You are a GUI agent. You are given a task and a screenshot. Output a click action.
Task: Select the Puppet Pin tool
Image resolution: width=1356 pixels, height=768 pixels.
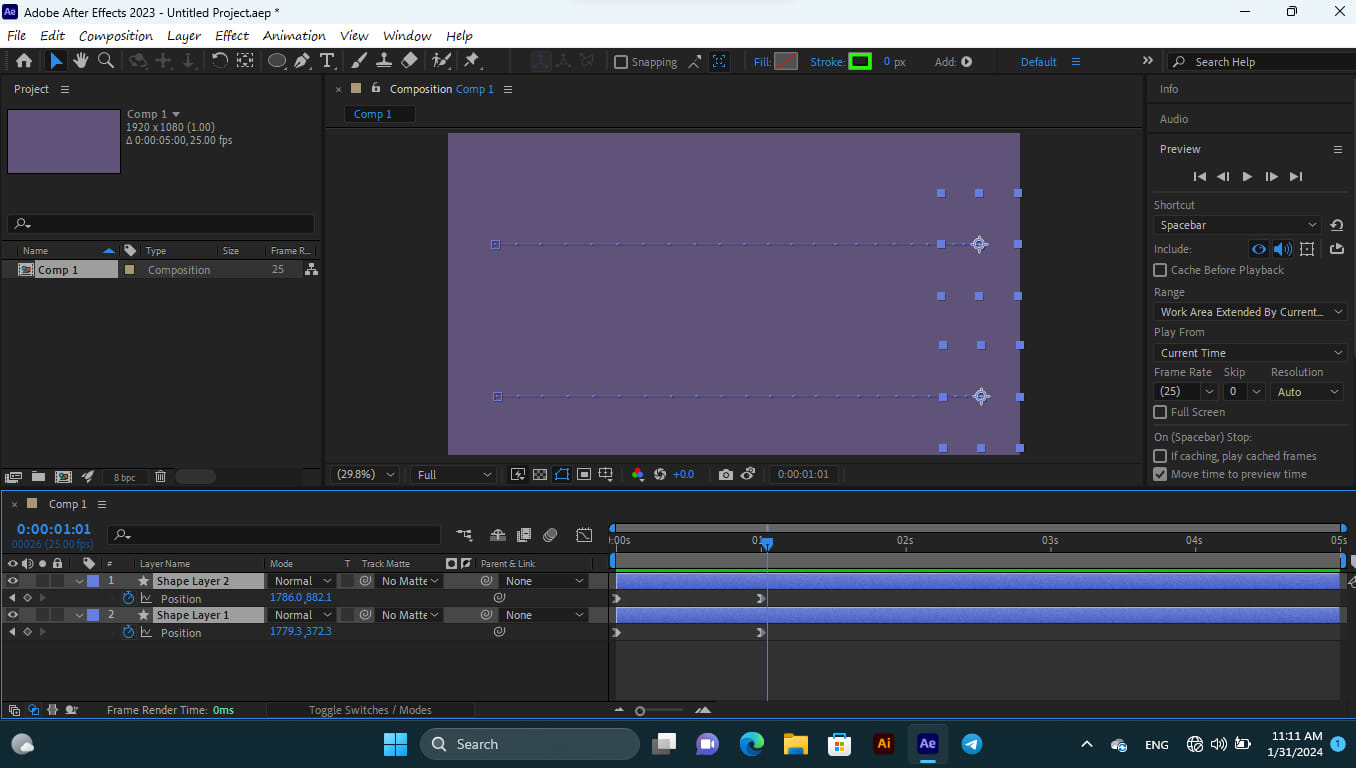[x=471, y=61]
